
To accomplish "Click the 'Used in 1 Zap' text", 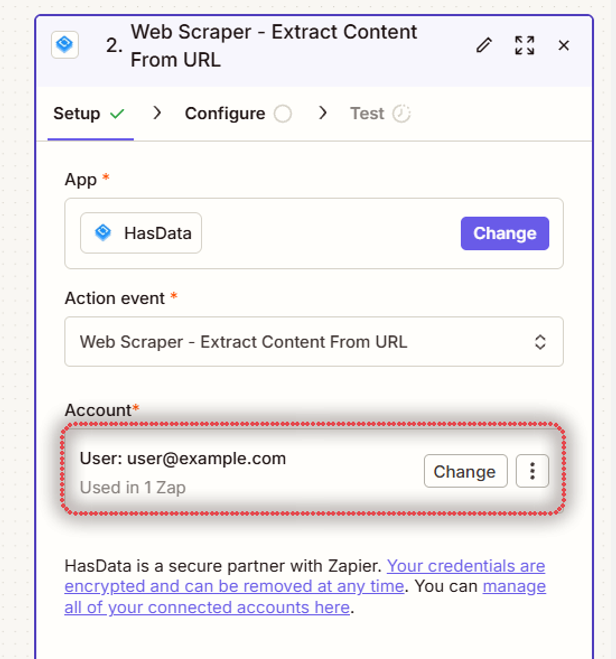I will pos(133,488).
